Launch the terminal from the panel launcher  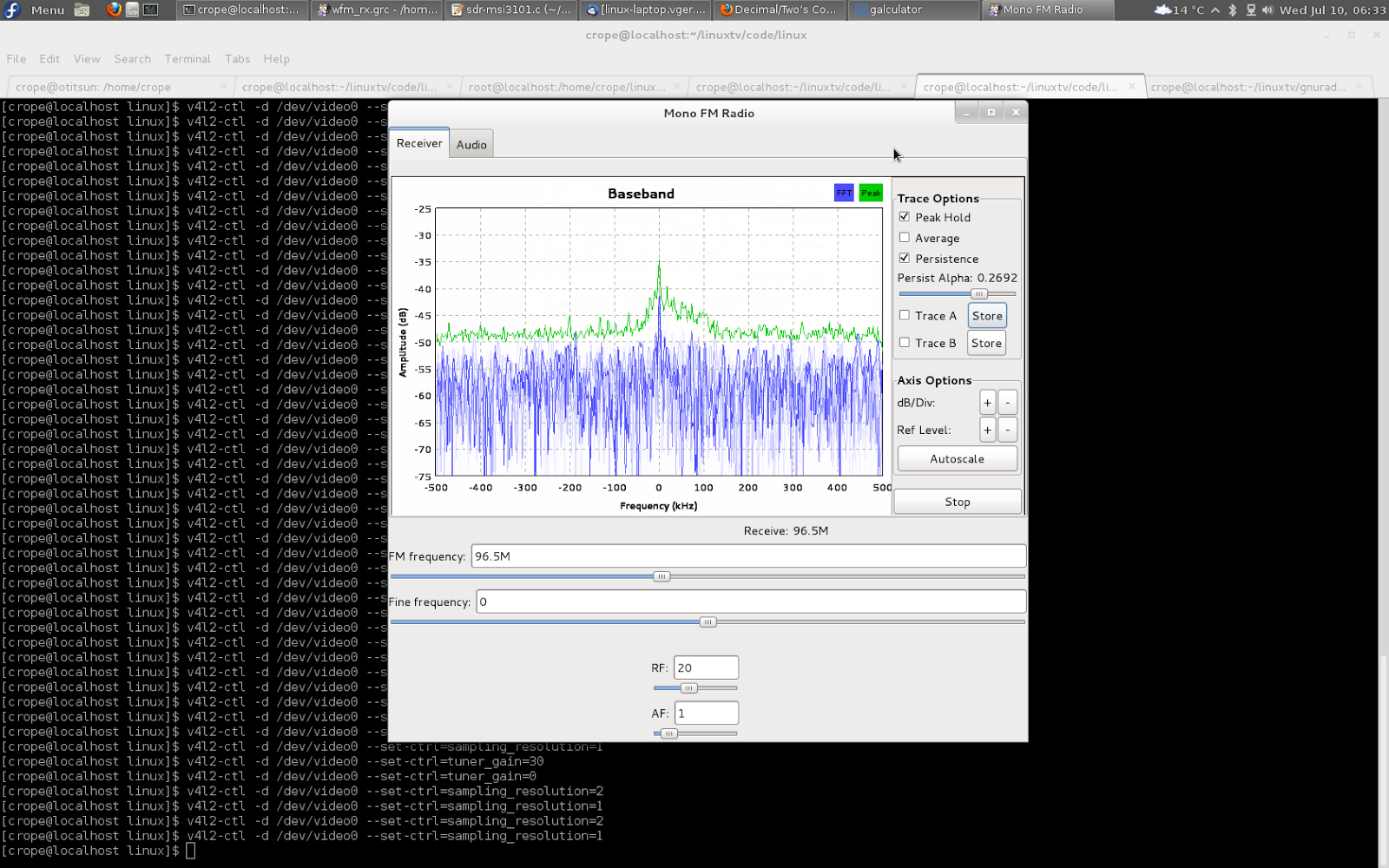[151, 10]
